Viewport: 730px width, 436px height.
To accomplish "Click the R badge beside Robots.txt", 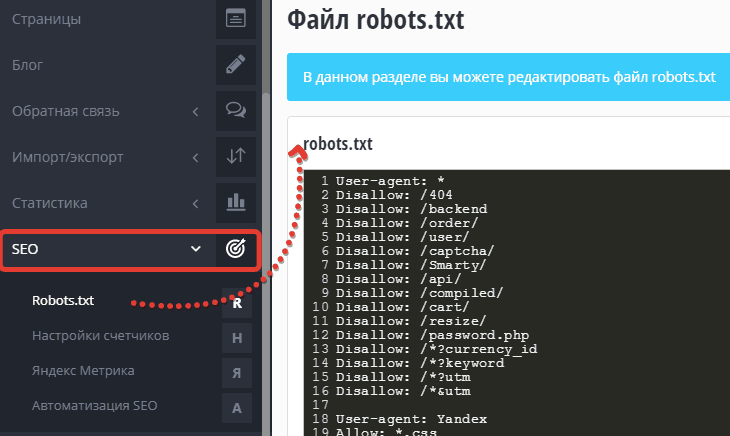I will [237, 302].
